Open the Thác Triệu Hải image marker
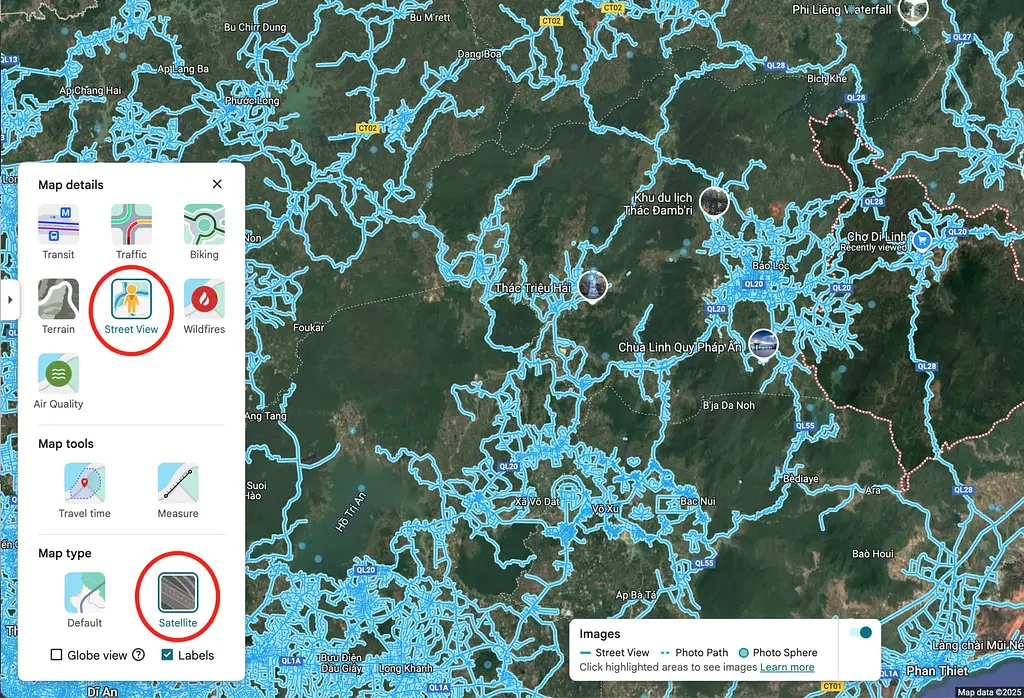Image resolution: width=1024 pixels, height=698 pixels. click(x=592, y=286)
